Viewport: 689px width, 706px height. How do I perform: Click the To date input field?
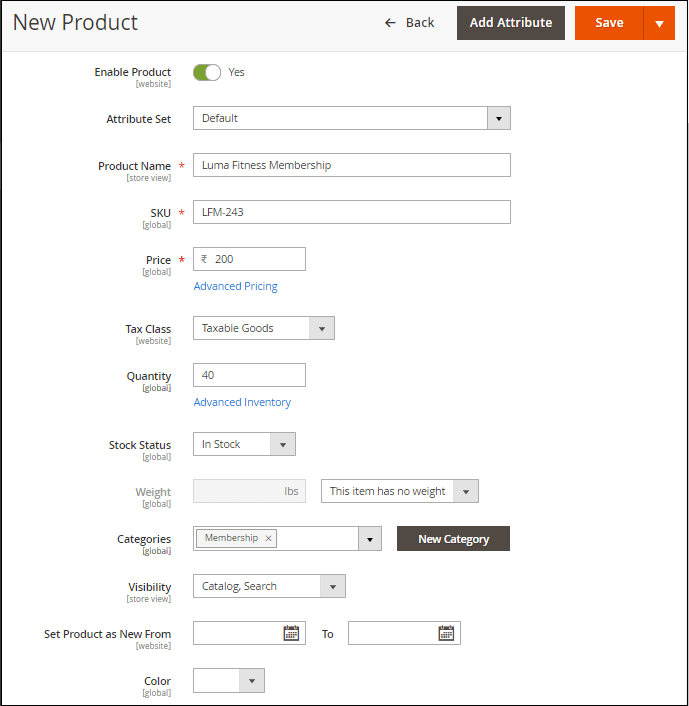[x=404, y=633]
